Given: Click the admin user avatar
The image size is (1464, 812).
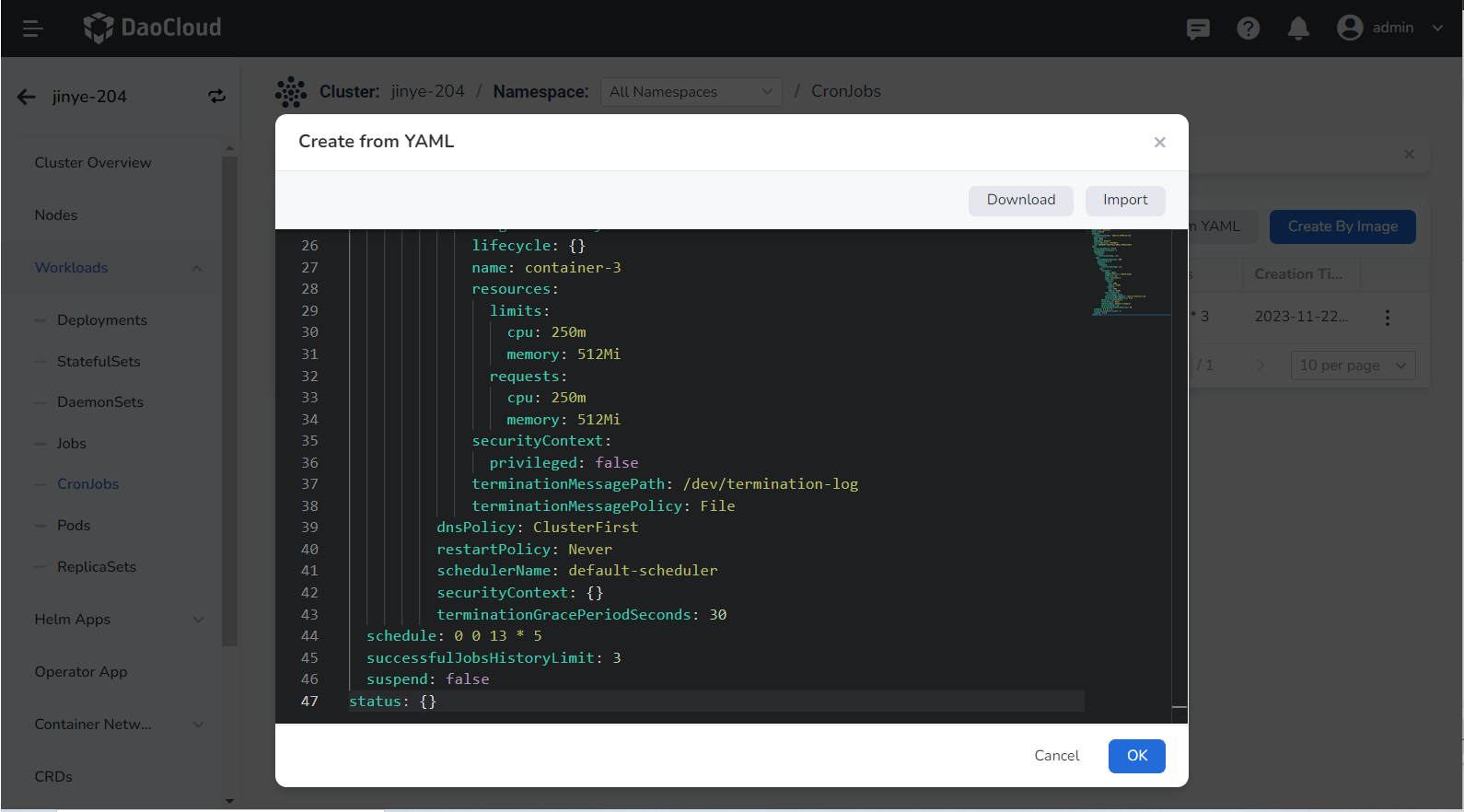Looking at the screenshot, I should [x=1350, y=28].
